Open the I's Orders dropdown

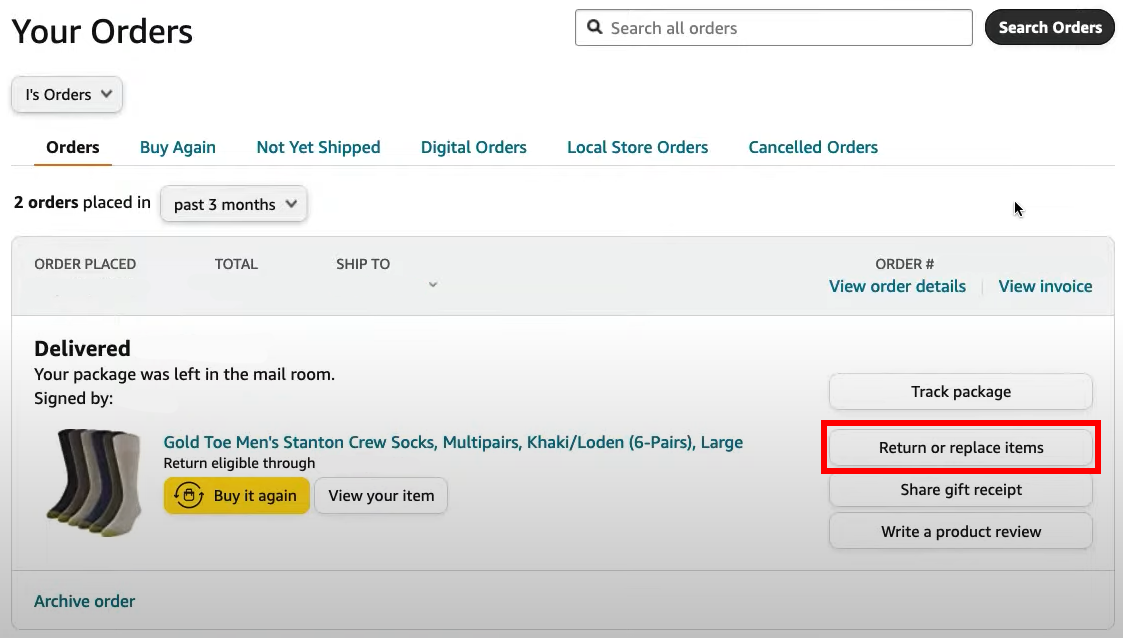tap(66, 94)
